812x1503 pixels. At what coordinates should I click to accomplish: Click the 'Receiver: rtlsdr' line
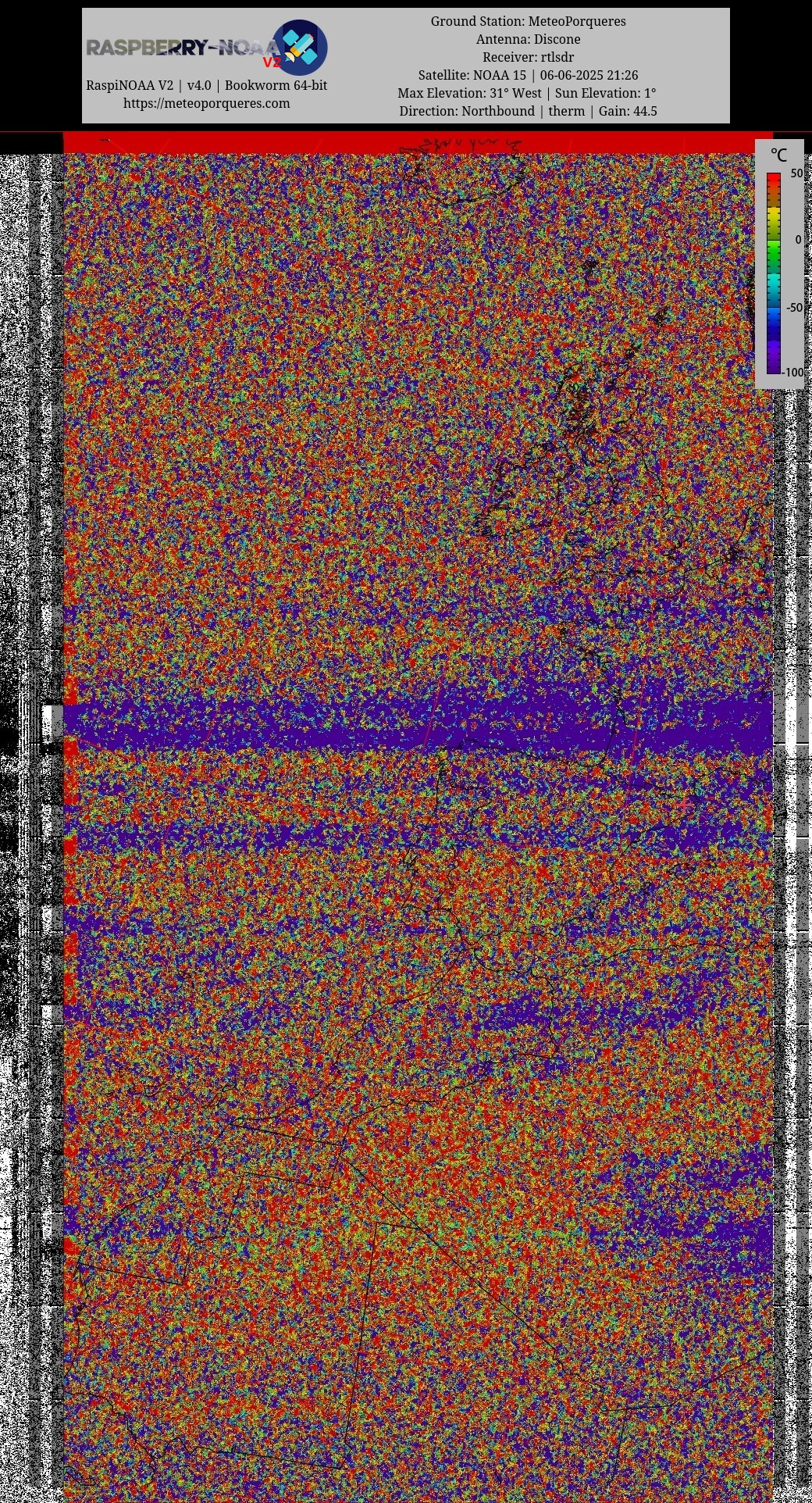[528, 57]
